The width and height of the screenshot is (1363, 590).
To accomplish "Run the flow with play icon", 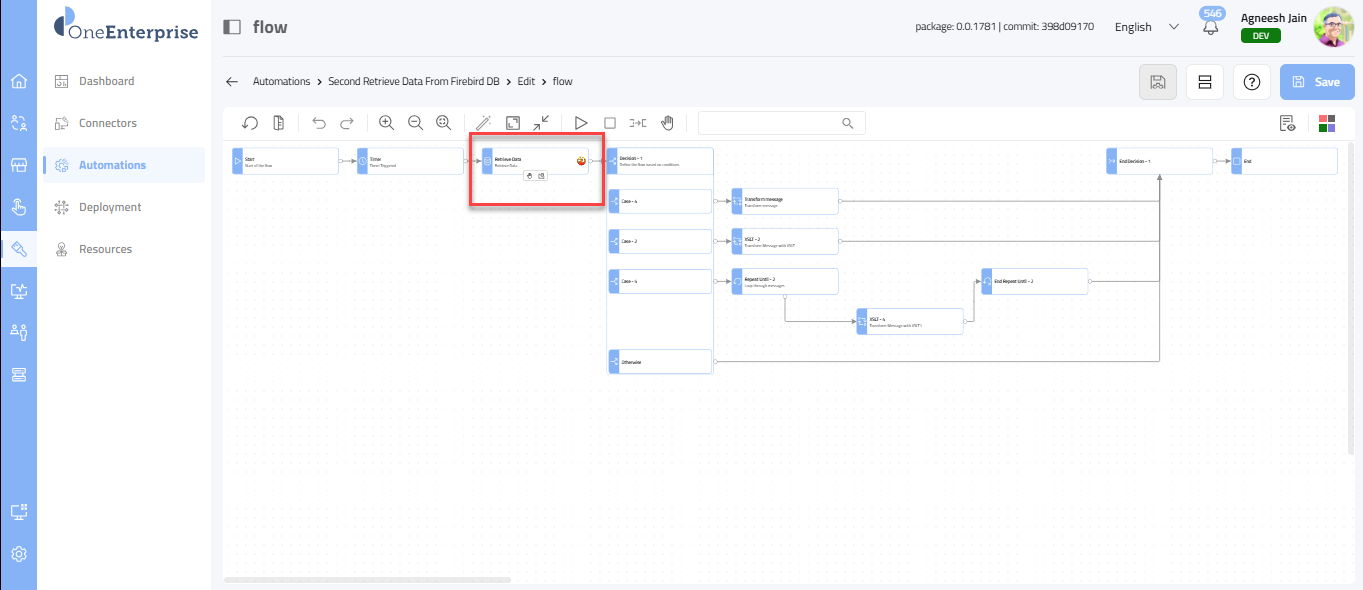I will (x=581, y=123).
